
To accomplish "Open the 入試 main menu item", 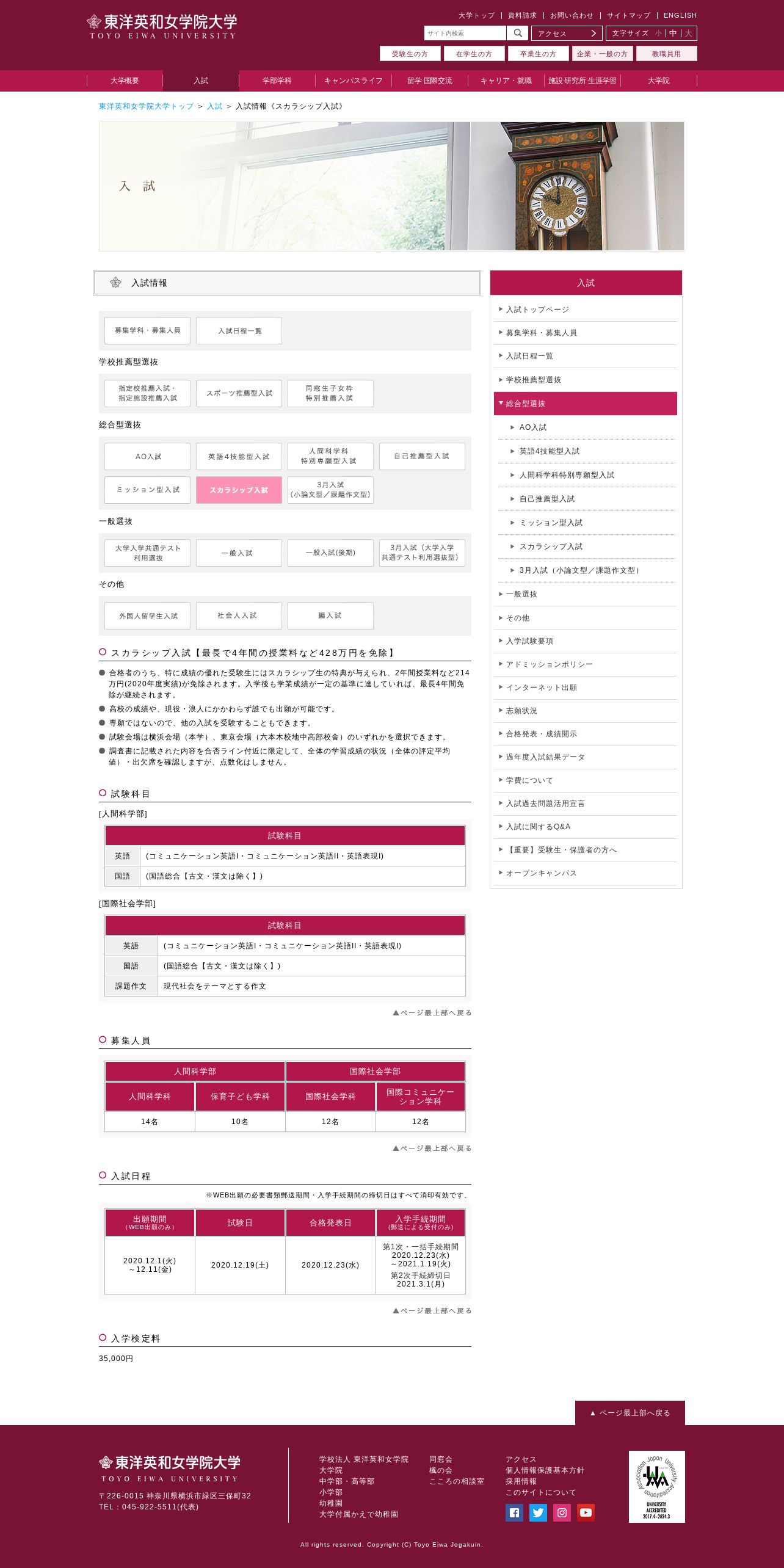I will click(x=201, y=81).
